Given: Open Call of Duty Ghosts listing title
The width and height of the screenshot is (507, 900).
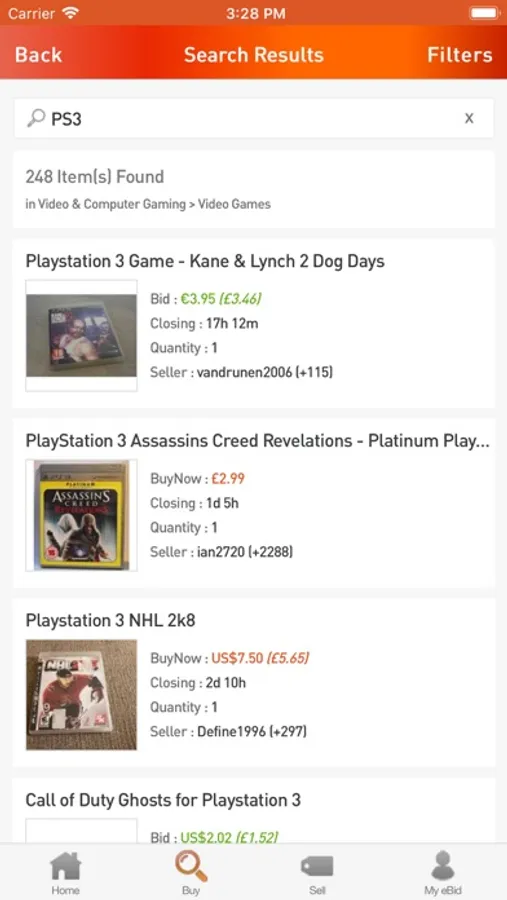Looking at the screenshot, I should pyautogui.click(x=163, y=800).
